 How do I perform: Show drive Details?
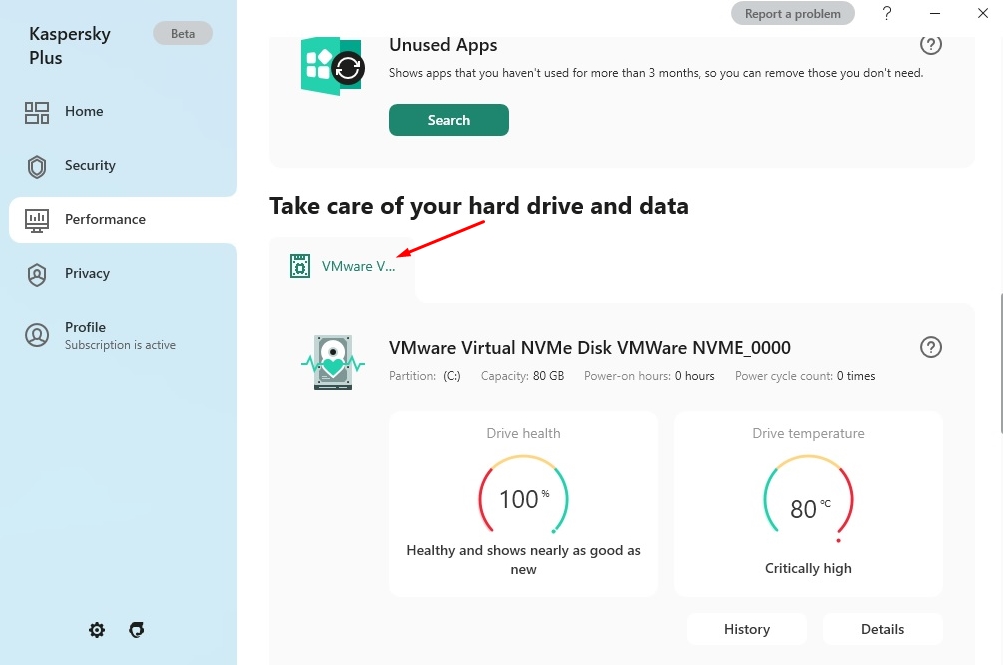[x=882, y=629]
